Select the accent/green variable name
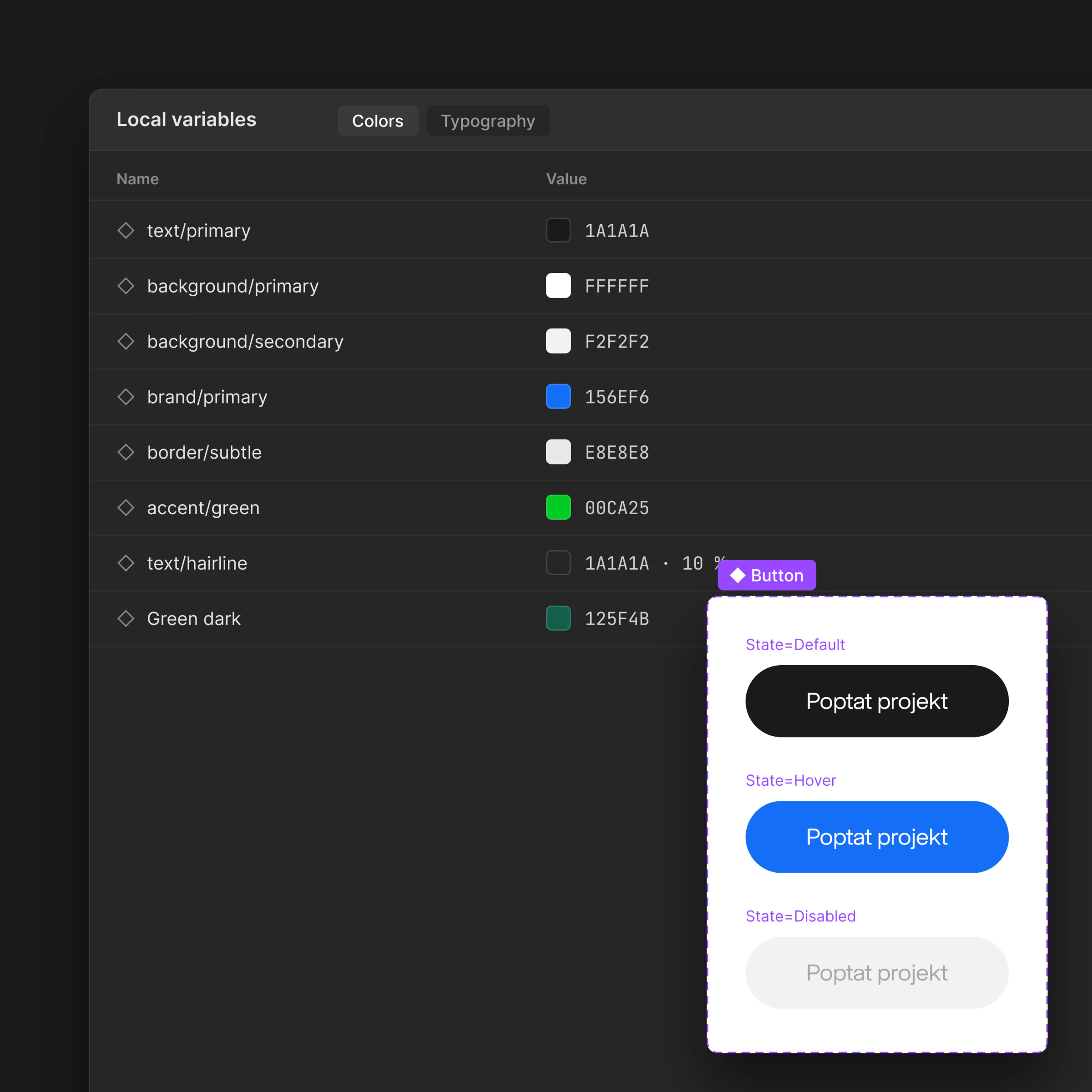The image size is (1092, 1092). point(203,508)
